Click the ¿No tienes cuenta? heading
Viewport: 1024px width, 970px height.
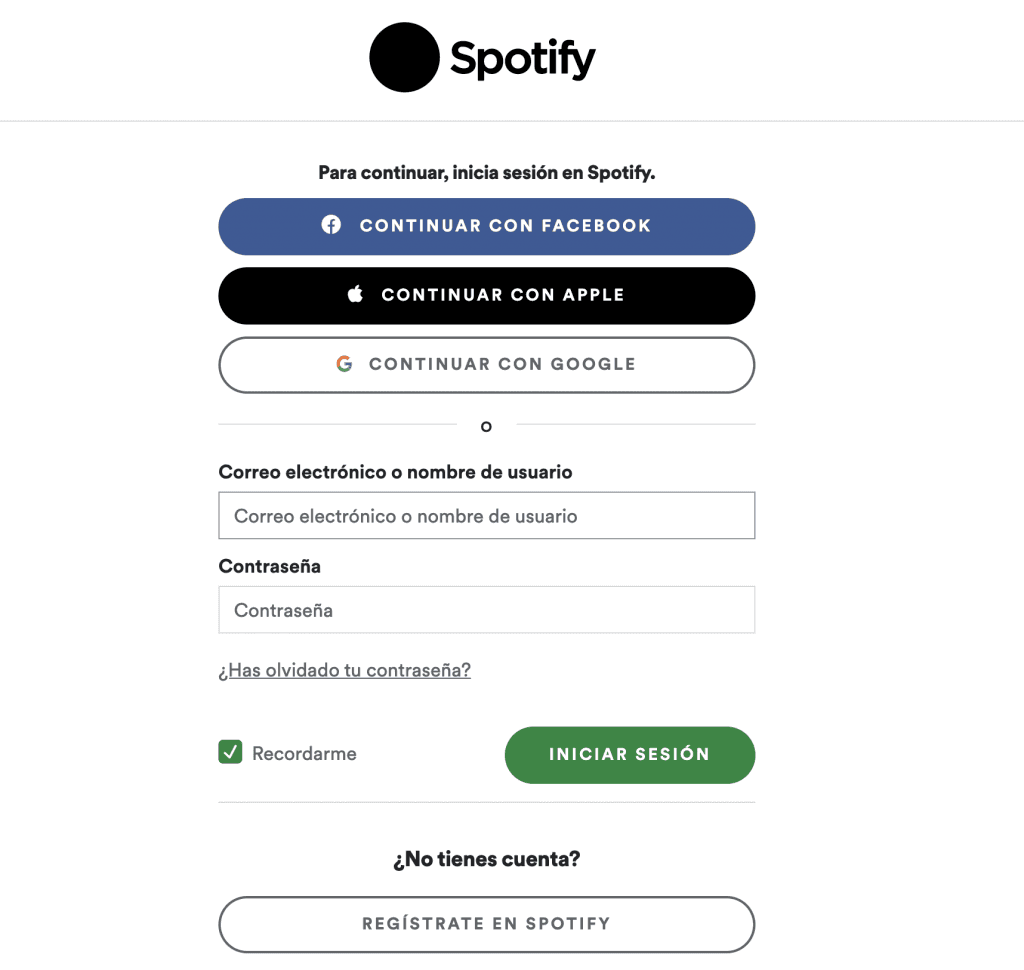tap(486, 859)
